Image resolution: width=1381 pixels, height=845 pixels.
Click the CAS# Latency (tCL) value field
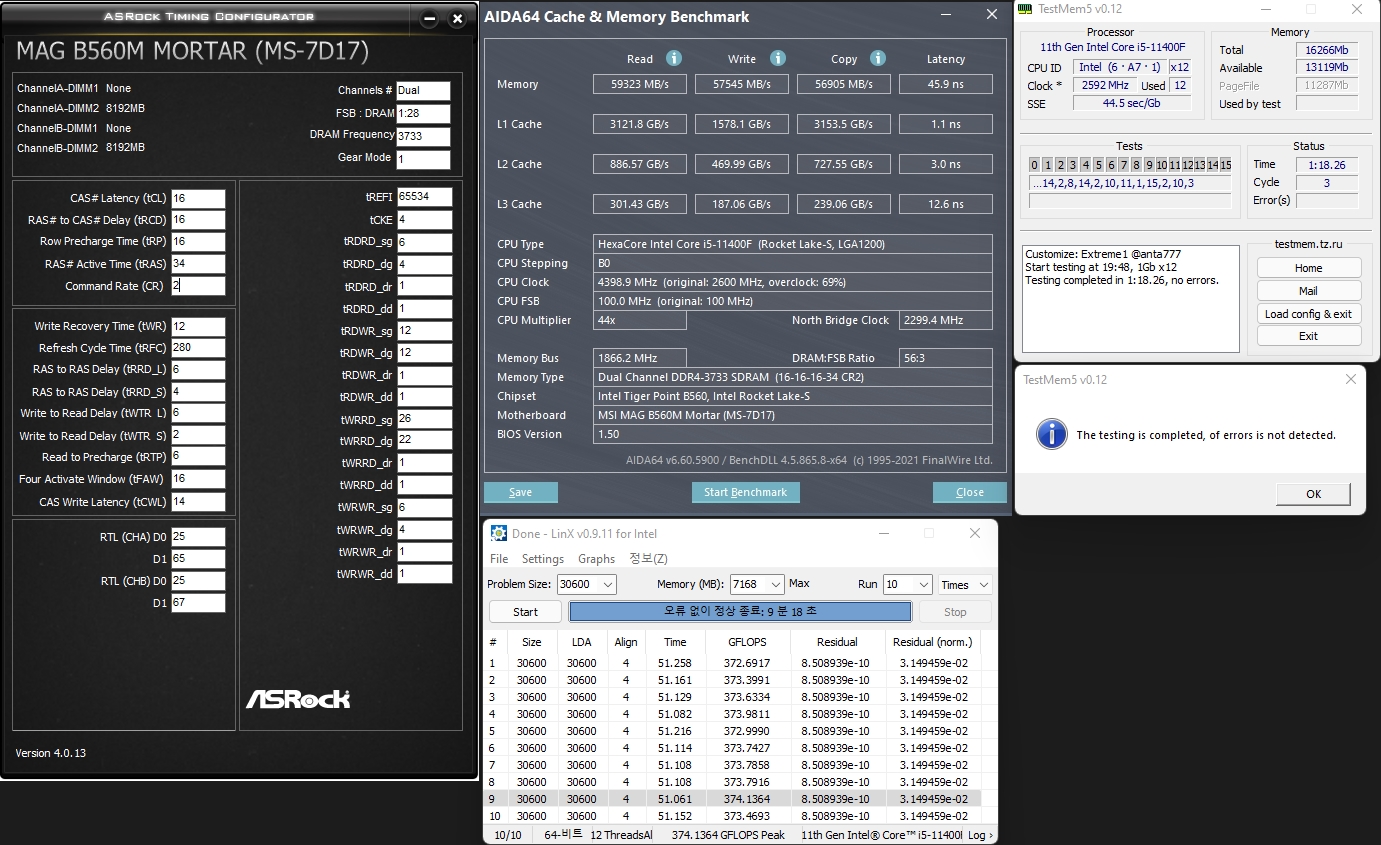coord(198,198)
